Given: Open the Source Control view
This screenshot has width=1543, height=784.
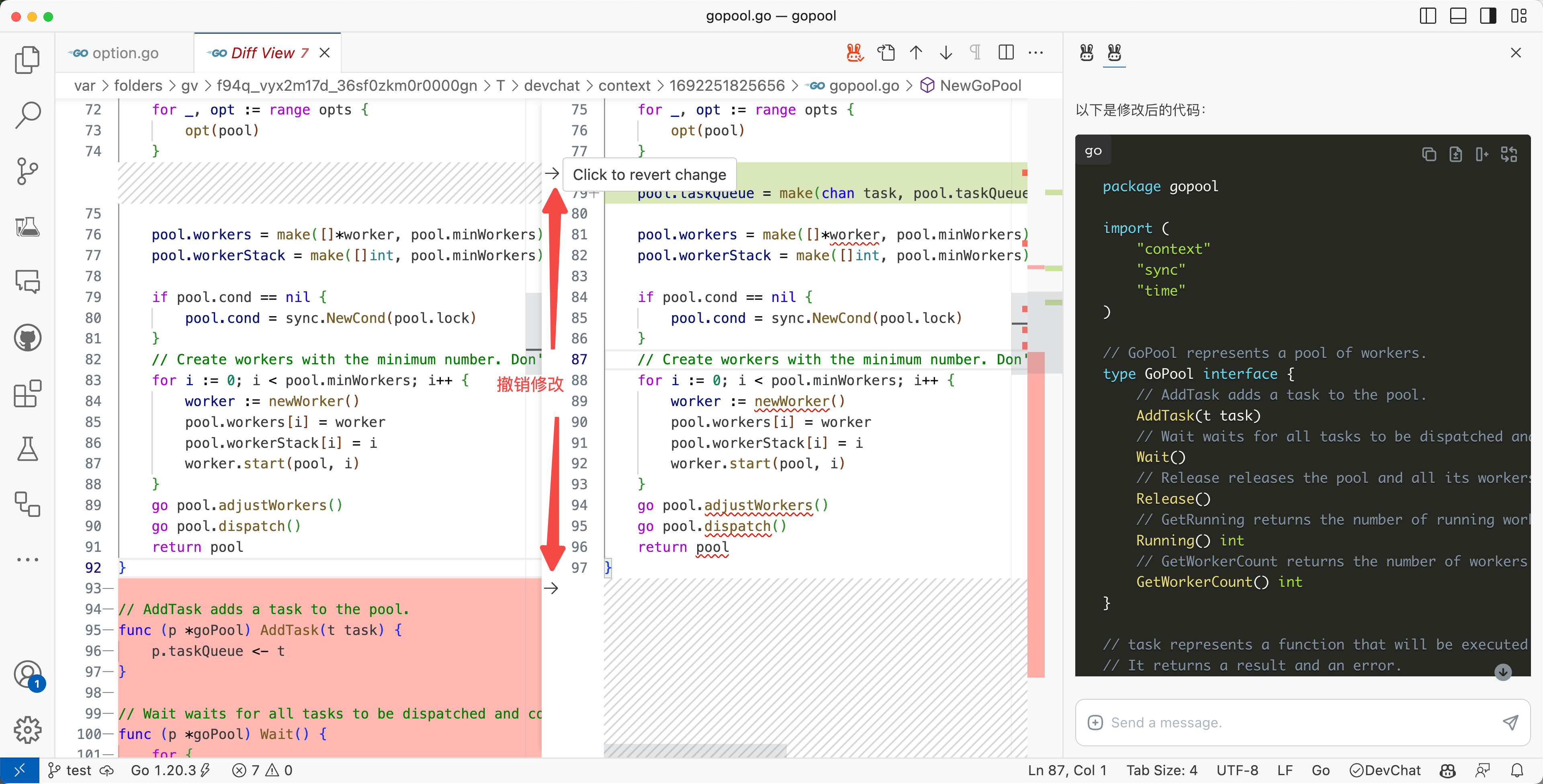Looking at the screenshot, I should (28, 171).
